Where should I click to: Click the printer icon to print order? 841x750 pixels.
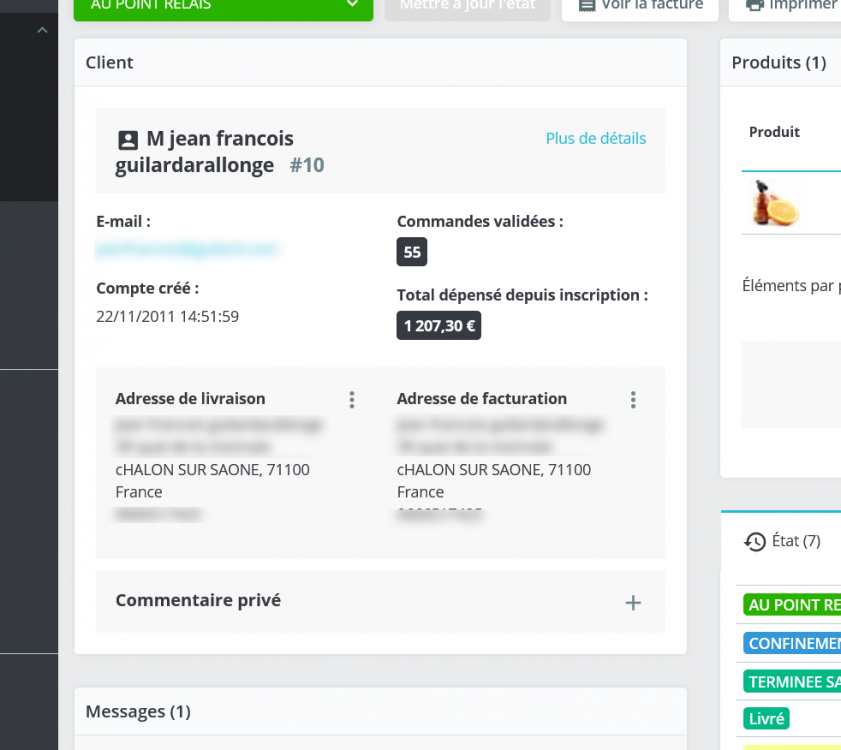[755, 5]
